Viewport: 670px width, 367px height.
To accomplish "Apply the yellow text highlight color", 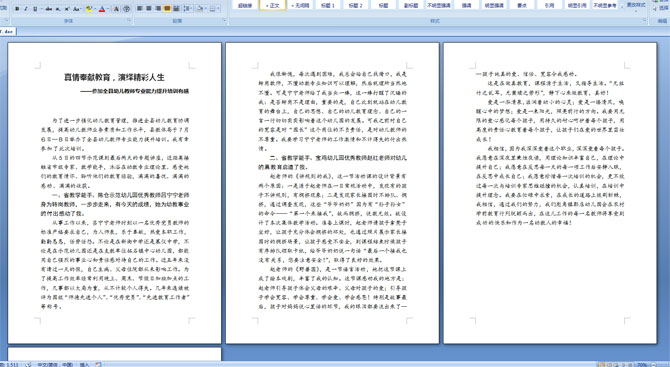I will [x=89, y=9].
